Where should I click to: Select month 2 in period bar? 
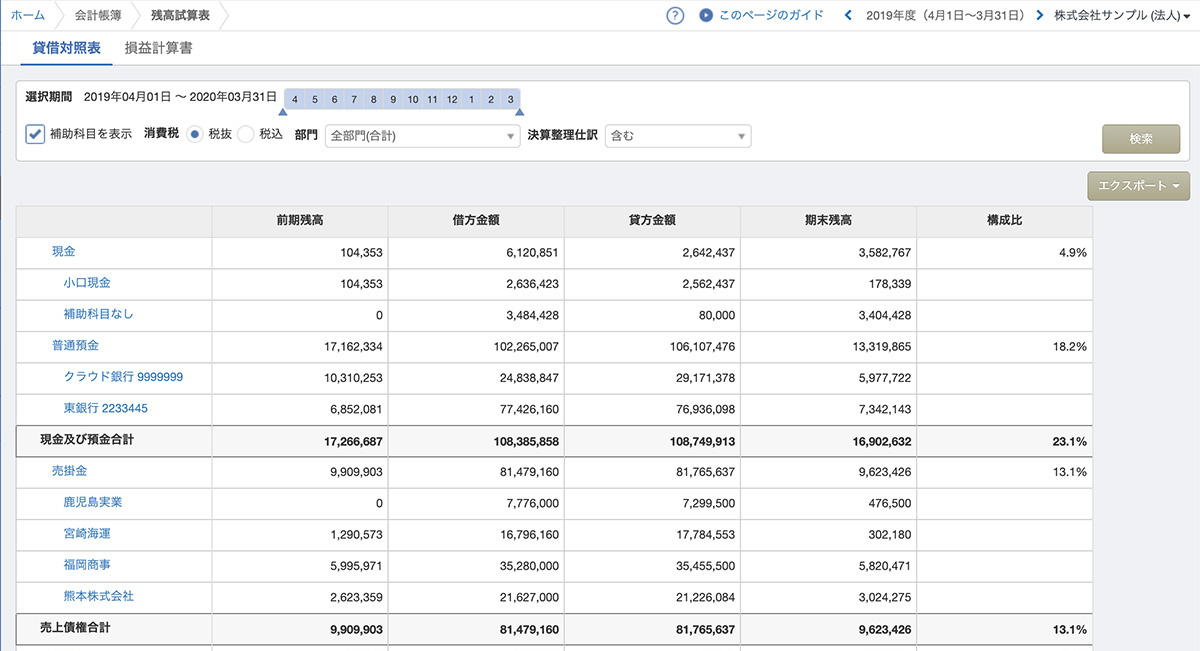(491, 99)
